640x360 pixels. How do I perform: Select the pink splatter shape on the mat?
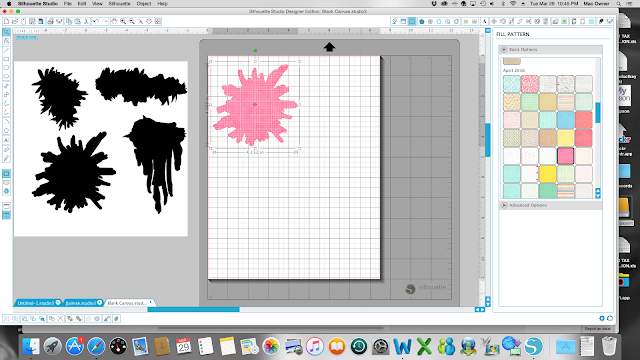tap(255, 105)
